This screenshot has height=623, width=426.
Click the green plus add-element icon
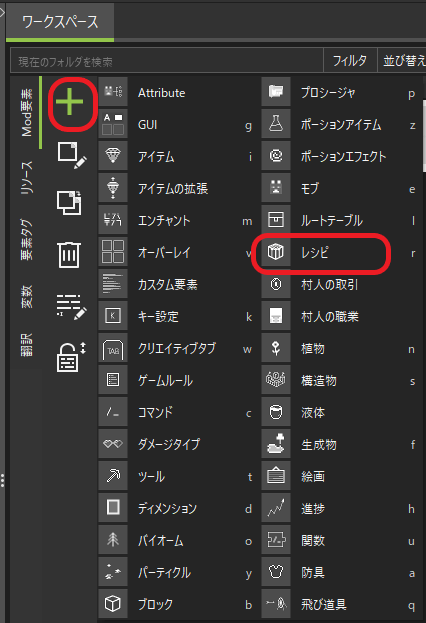click(x=70, y=102)
